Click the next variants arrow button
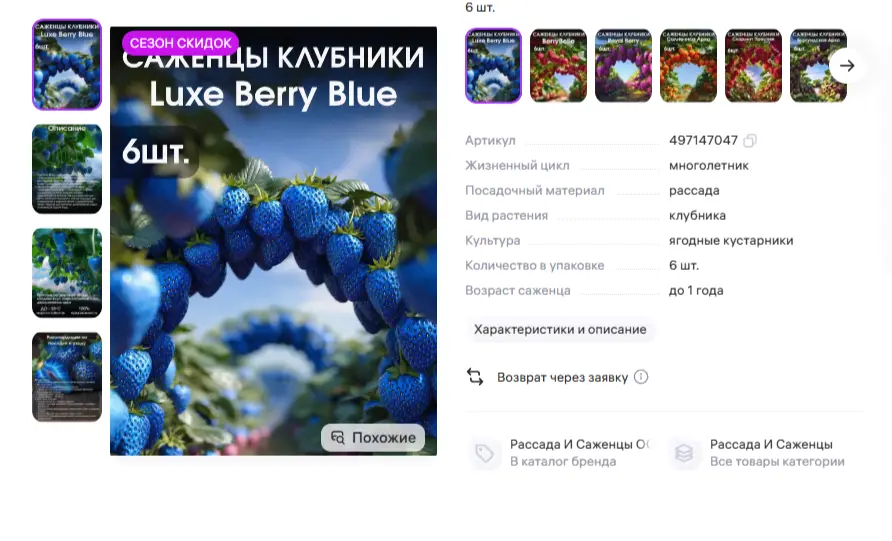 846,66
